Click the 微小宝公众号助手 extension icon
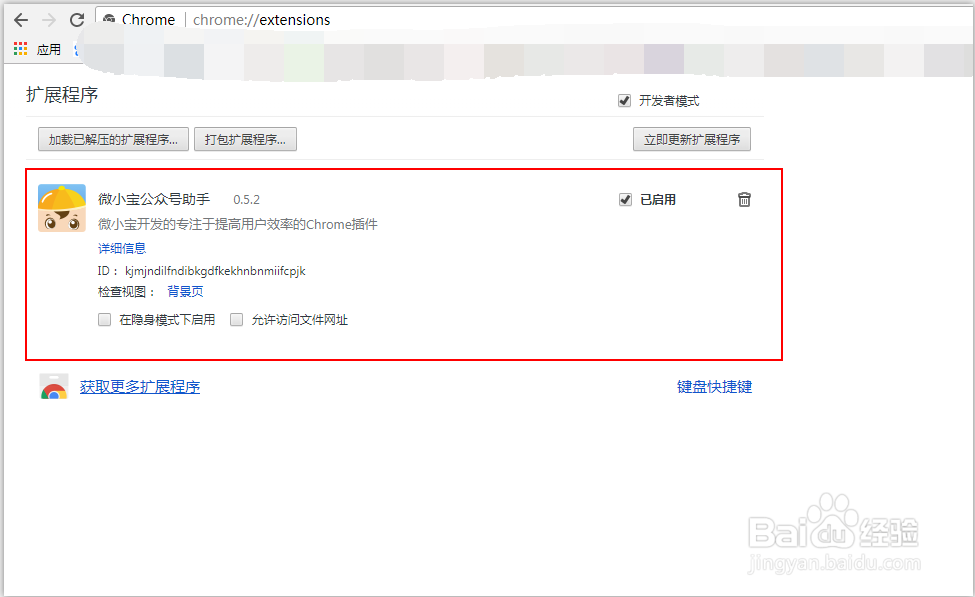975x597 pixels. (x=62, y=208)
